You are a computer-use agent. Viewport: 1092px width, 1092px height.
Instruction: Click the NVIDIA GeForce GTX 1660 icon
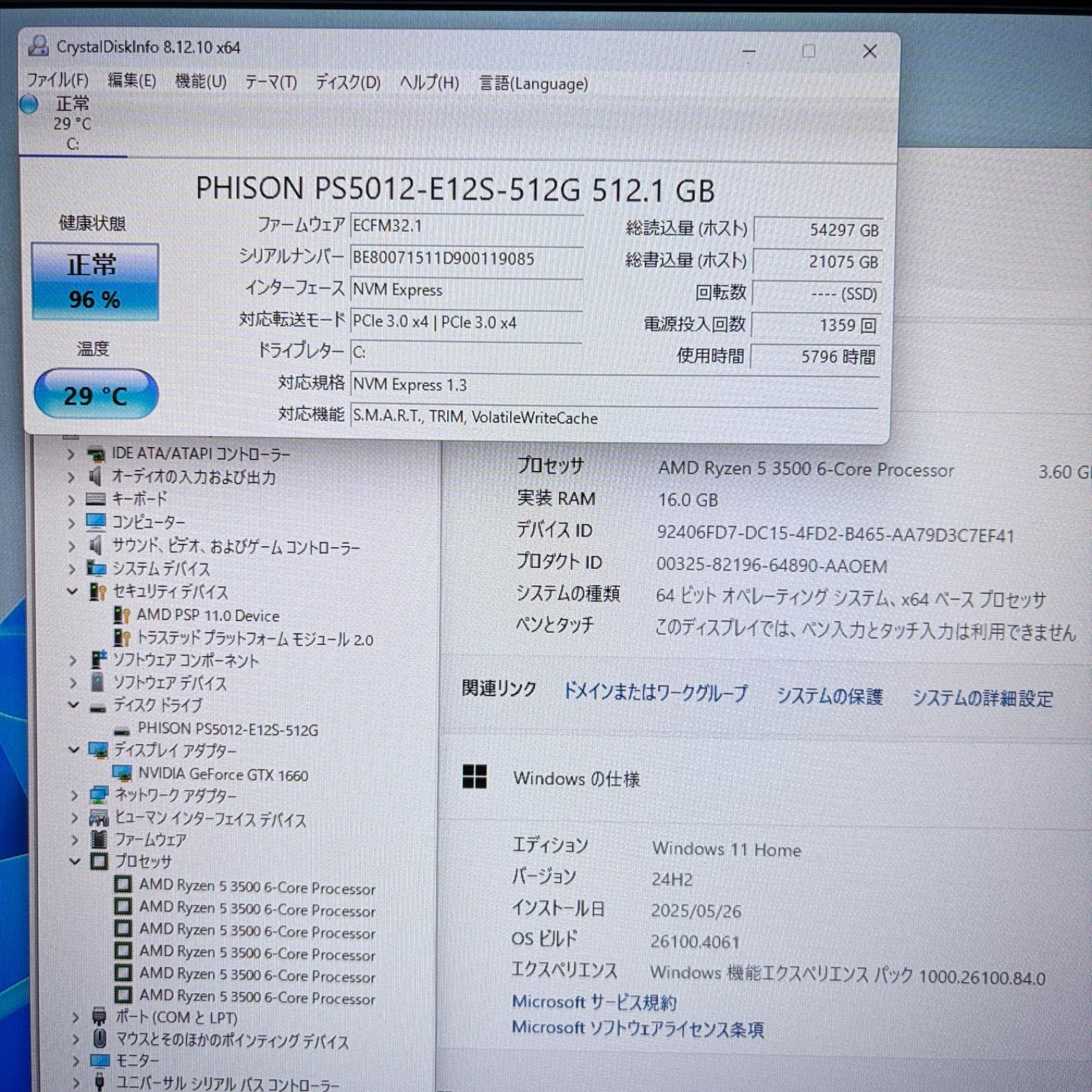pyautogui.click(x=122, y=773)
